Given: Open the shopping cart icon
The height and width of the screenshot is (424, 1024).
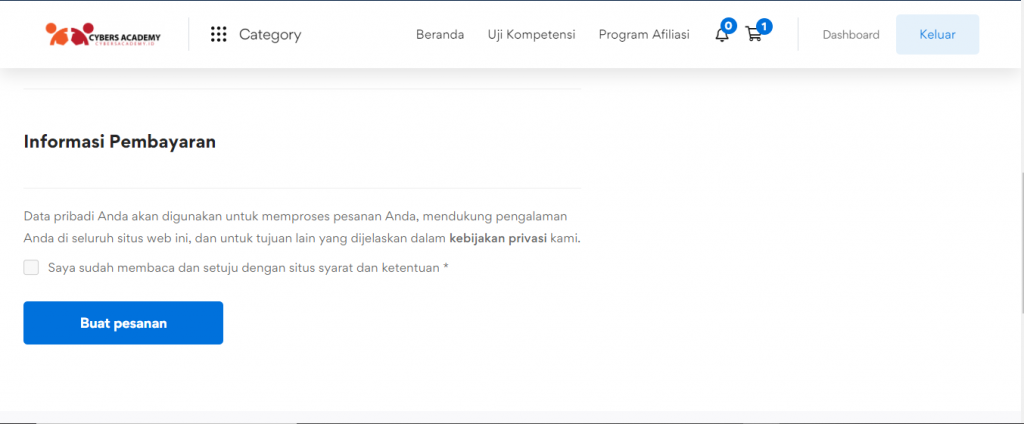Looking at the screenshot, I should tap(754, 36).
